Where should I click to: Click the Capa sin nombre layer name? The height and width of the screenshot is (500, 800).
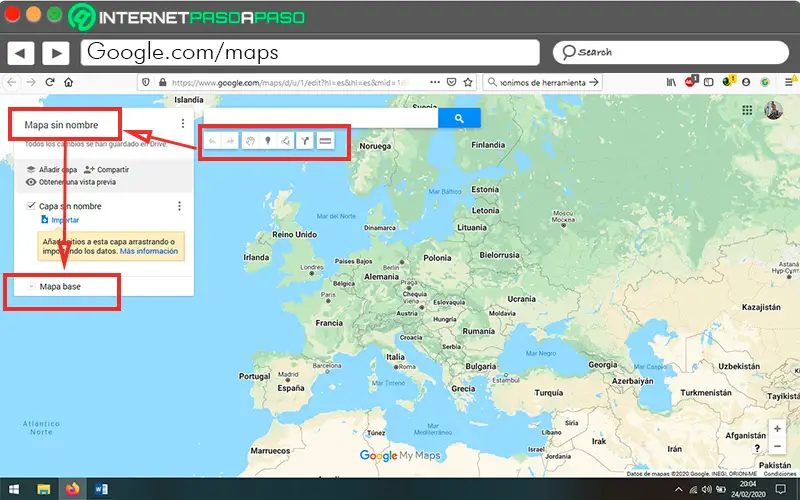click(x=70, y=206)
